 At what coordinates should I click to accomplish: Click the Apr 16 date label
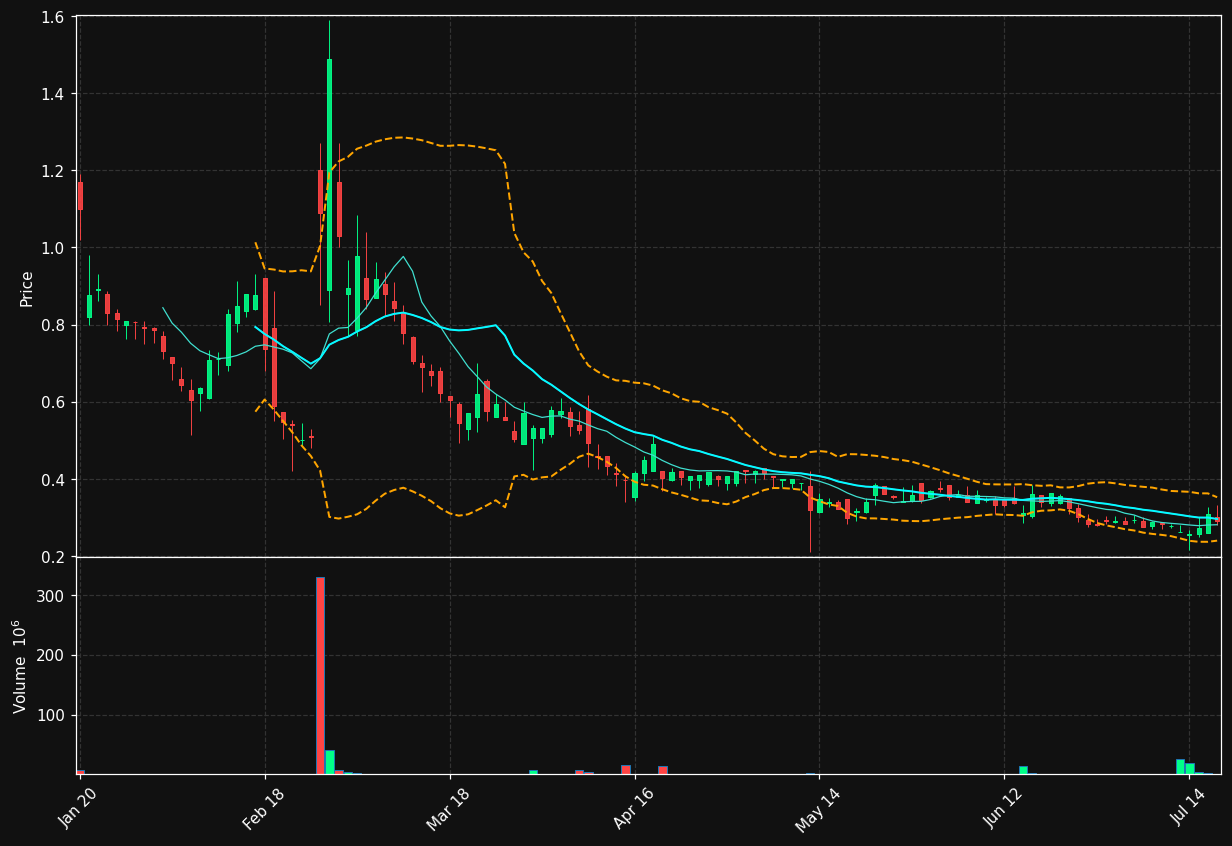633,808
